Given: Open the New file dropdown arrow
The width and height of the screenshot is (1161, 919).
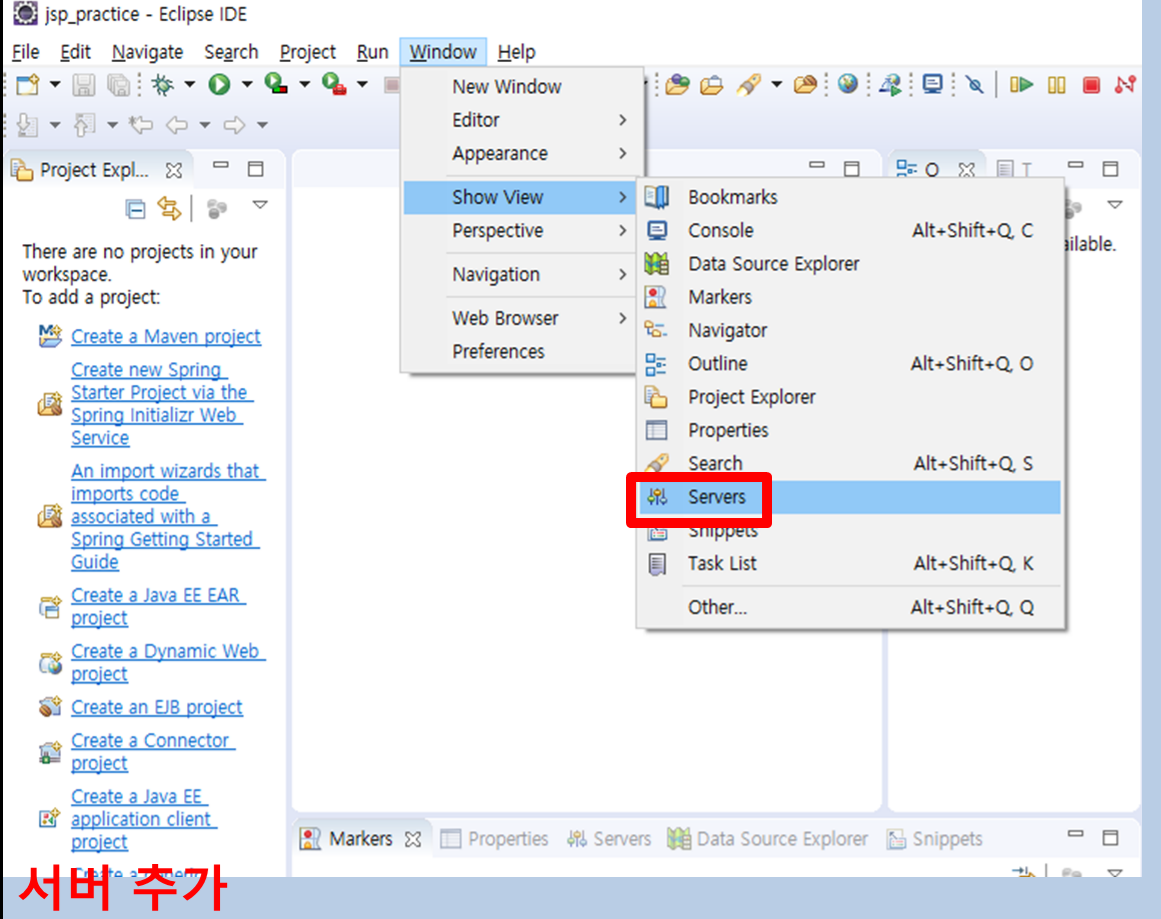Looking at the screenshot, I should (x=55, y=84).
